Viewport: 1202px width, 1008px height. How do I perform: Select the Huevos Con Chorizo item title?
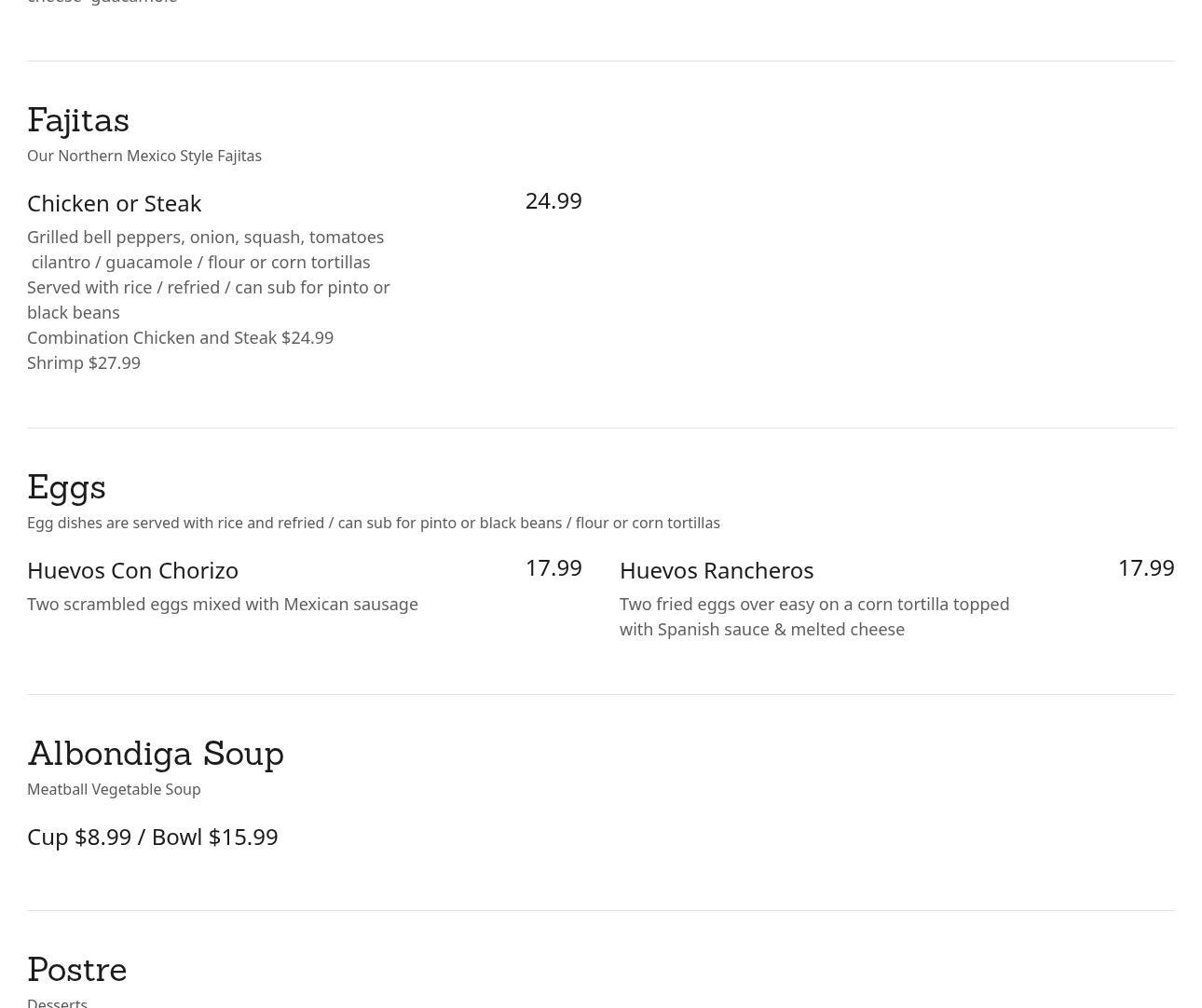132,570
